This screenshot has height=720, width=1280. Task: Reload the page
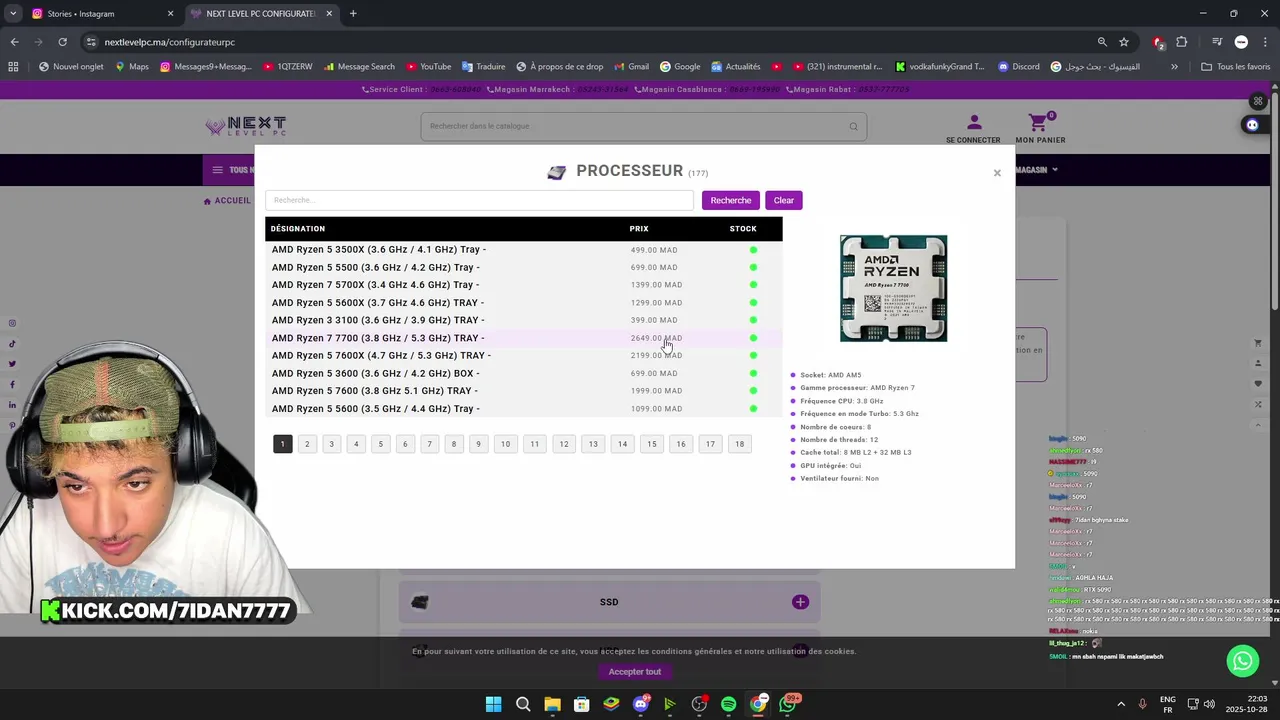tap(62, 42)
